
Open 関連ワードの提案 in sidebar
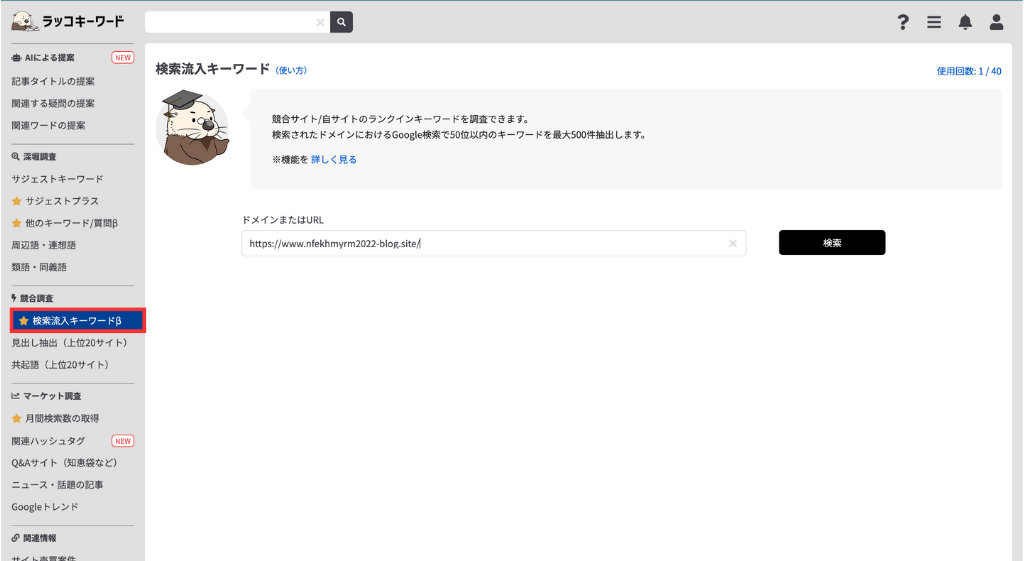pos(48,125)
